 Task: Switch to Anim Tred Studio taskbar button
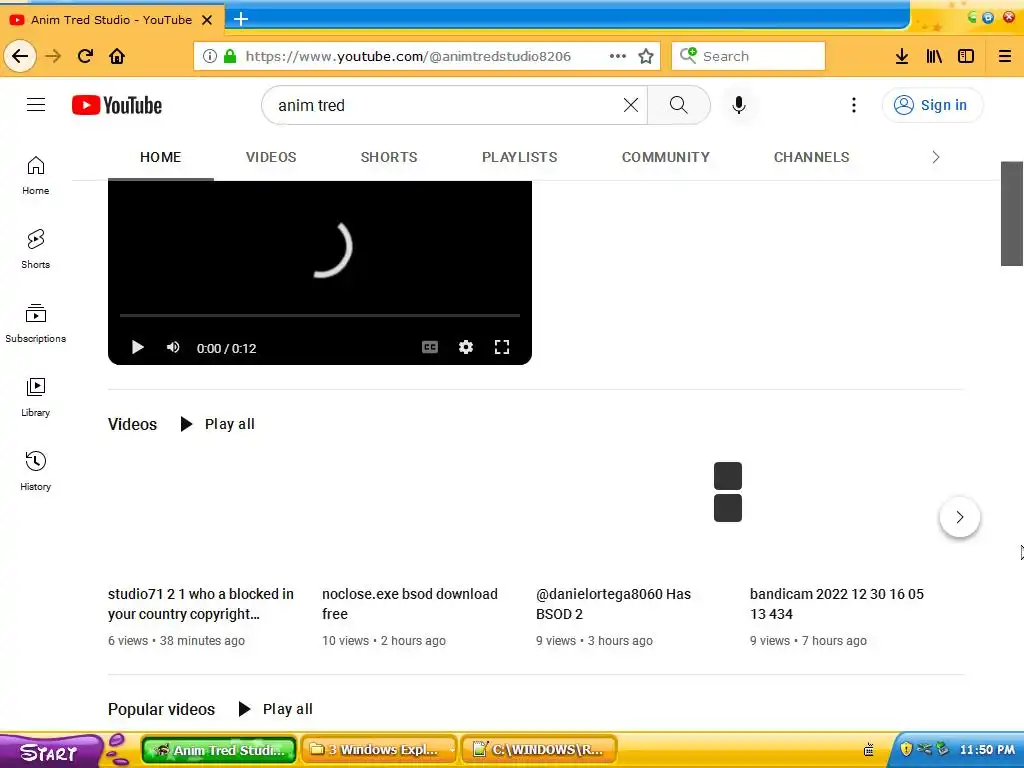point(219,750)
